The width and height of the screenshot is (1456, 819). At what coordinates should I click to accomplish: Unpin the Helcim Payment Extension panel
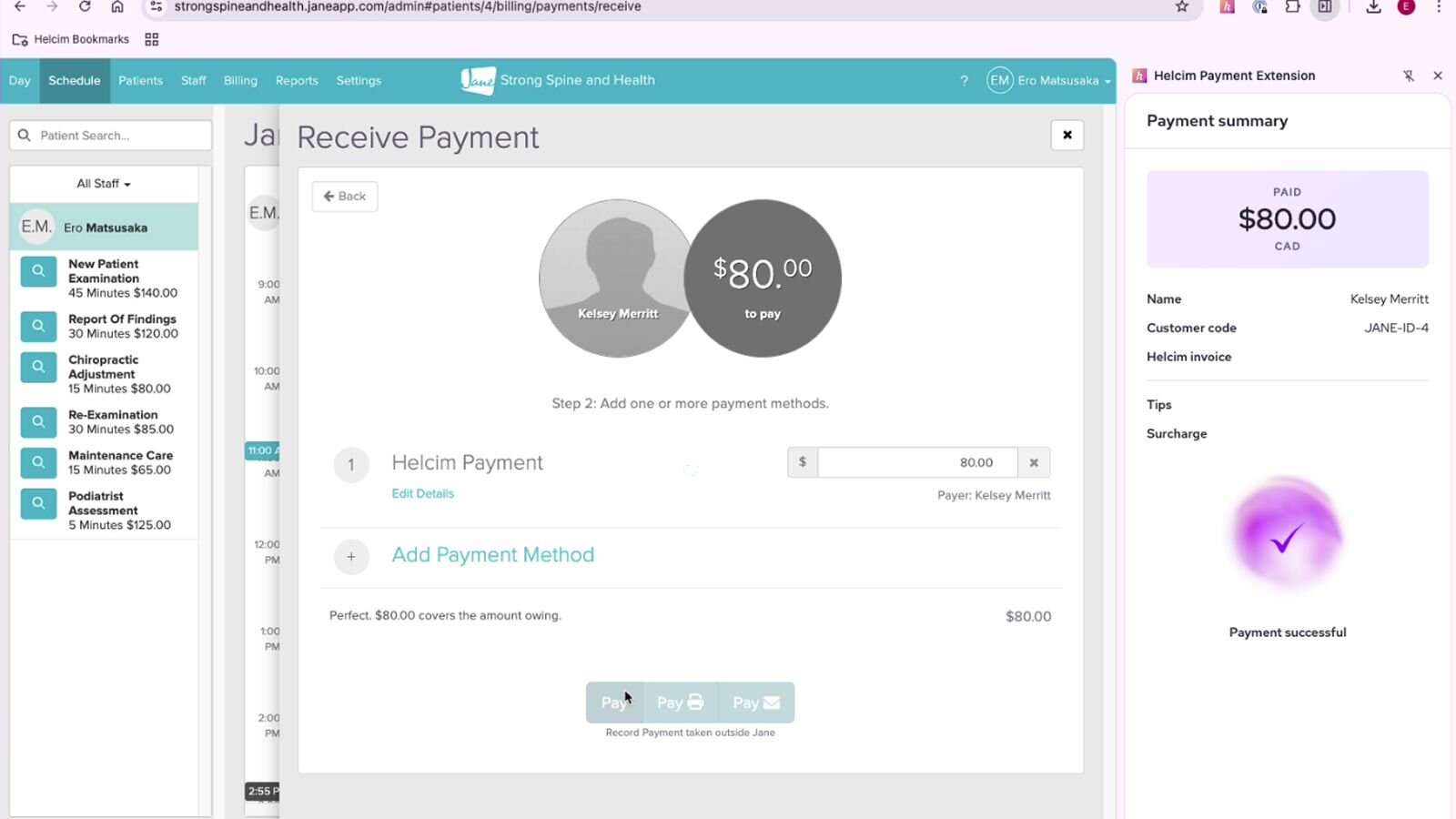click(1408, 76)
